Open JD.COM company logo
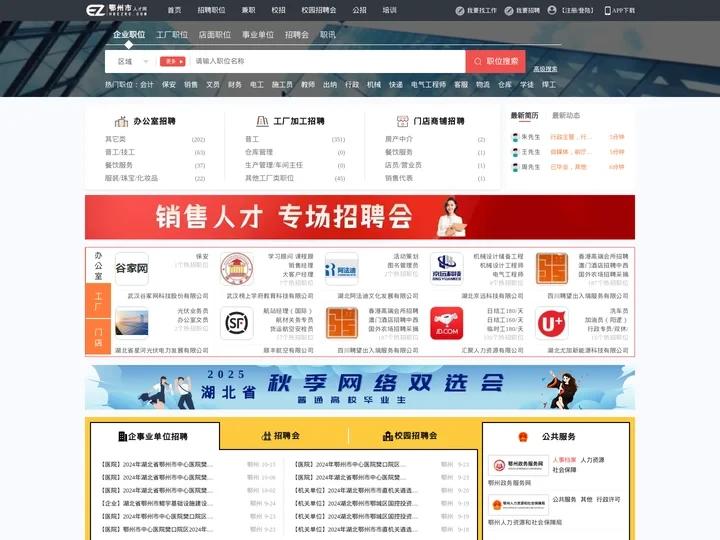 point(447,323)
